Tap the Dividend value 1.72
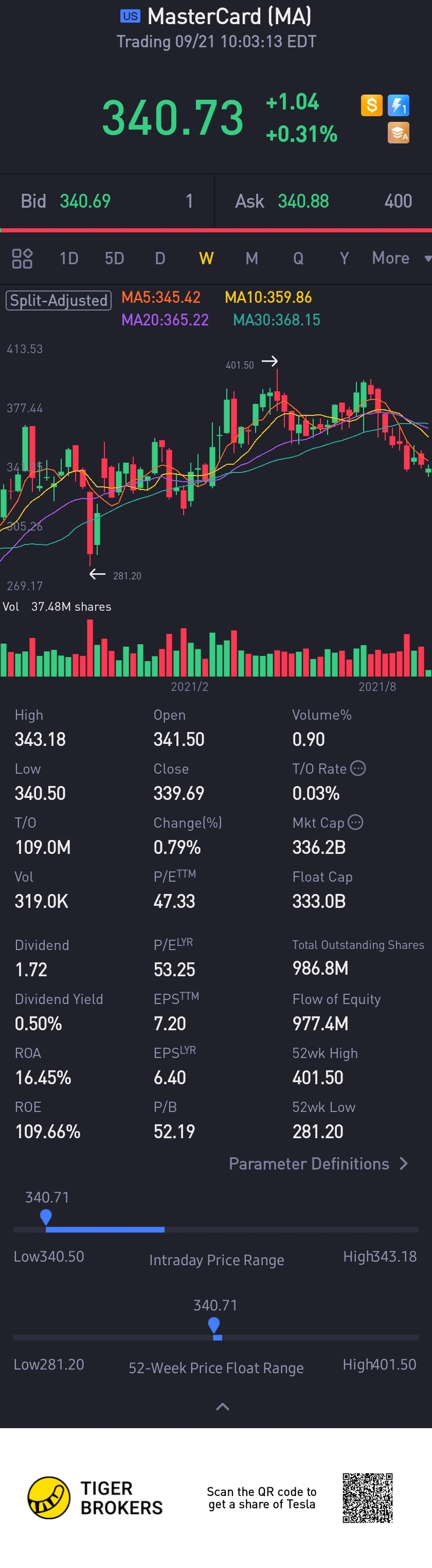432x1568 pixels. (x=31, y=970)
